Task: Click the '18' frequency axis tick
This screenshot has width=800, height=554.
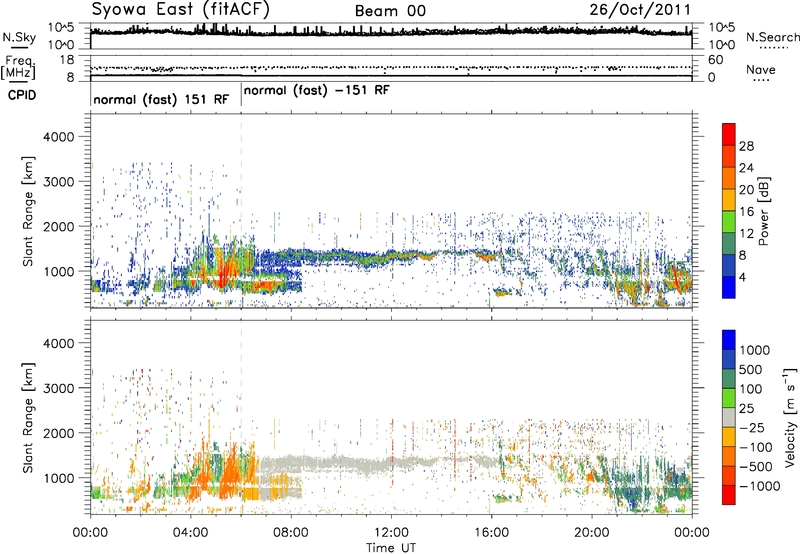Action: pos(66,60)
